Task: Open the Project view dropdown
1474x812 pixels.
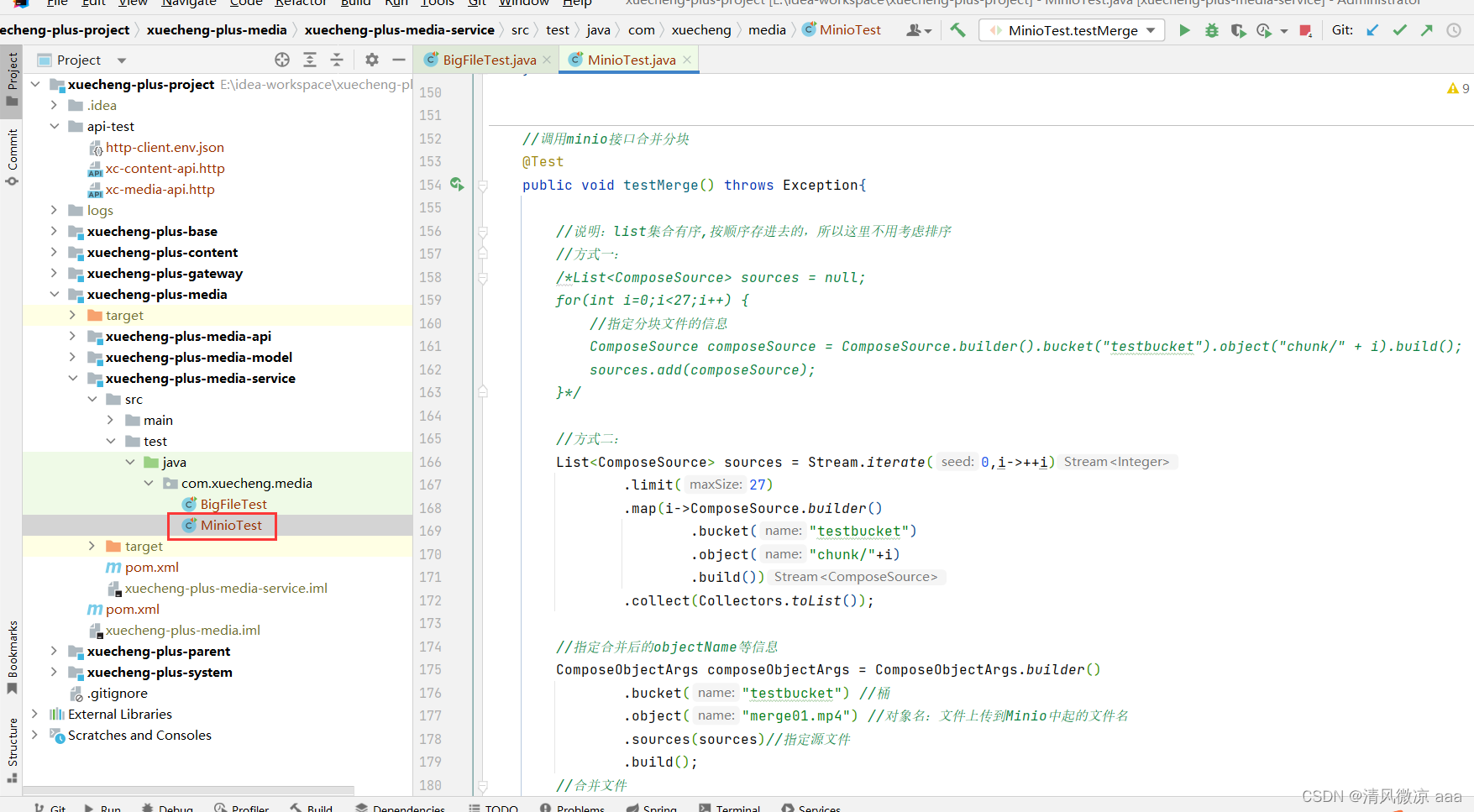Action: tap(122, 60)
